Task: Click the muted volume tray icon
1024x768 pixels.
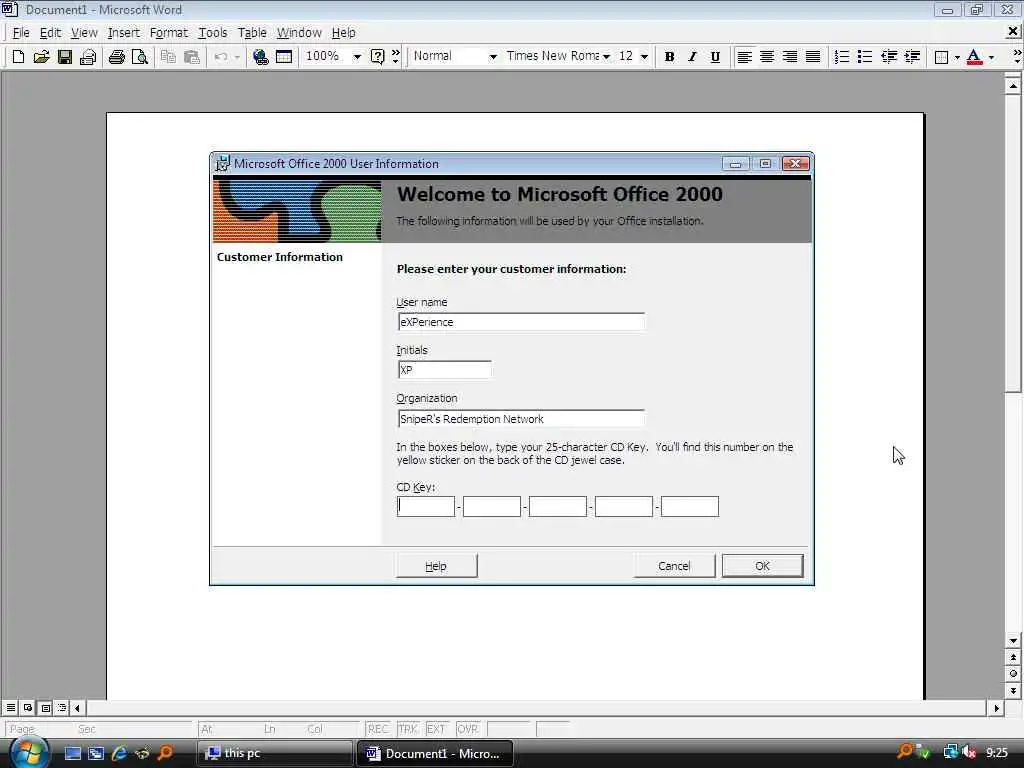Action: pos(969,753)
